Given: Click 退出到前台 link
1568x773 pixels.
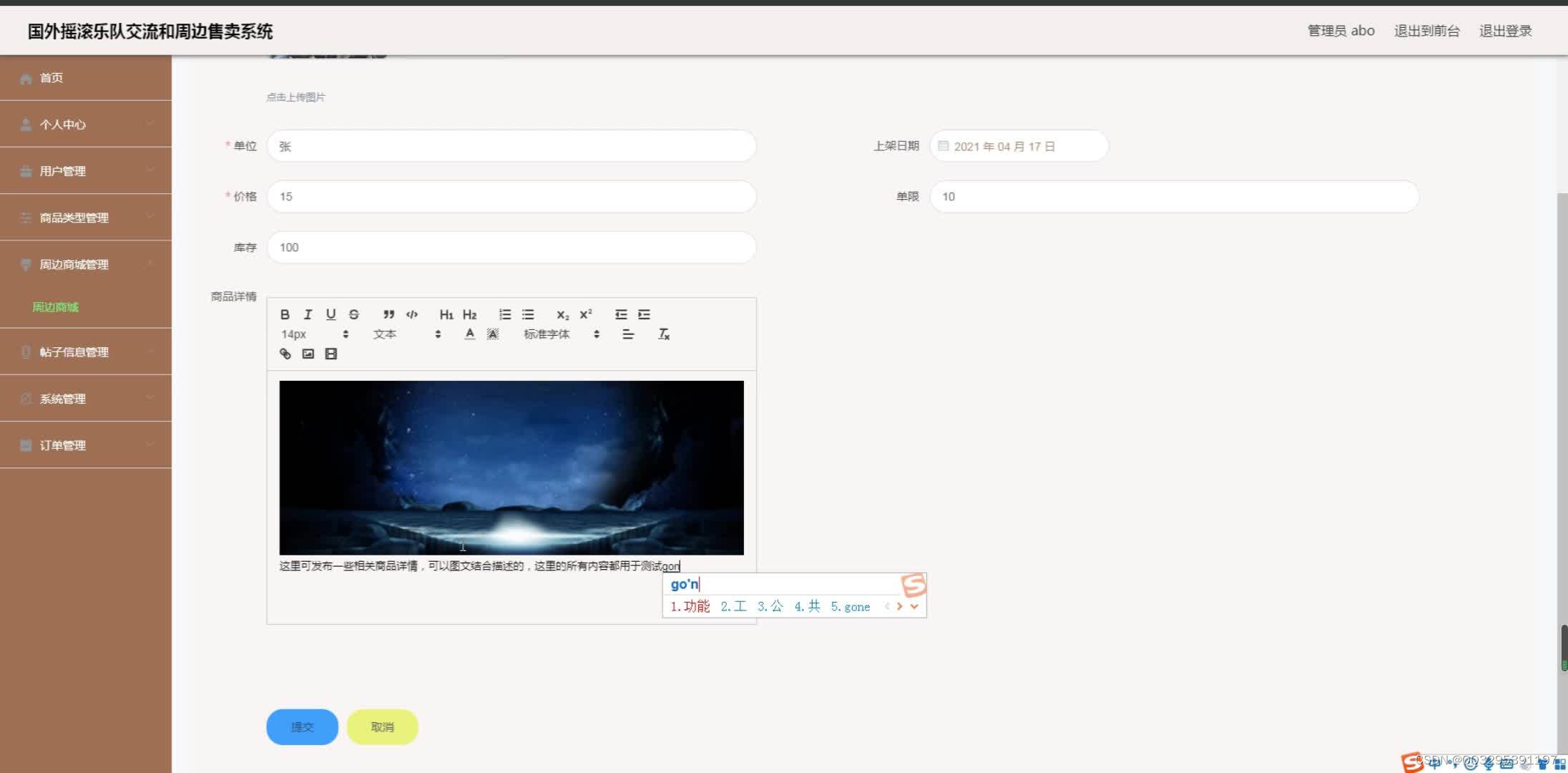Looking at the screenshot, I should [x=1426, y=31].
